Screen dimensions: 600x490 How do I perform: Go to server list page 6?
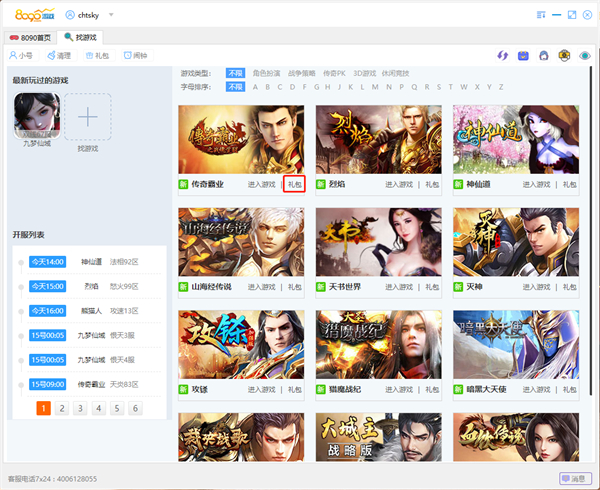click(x=135, y=408)
